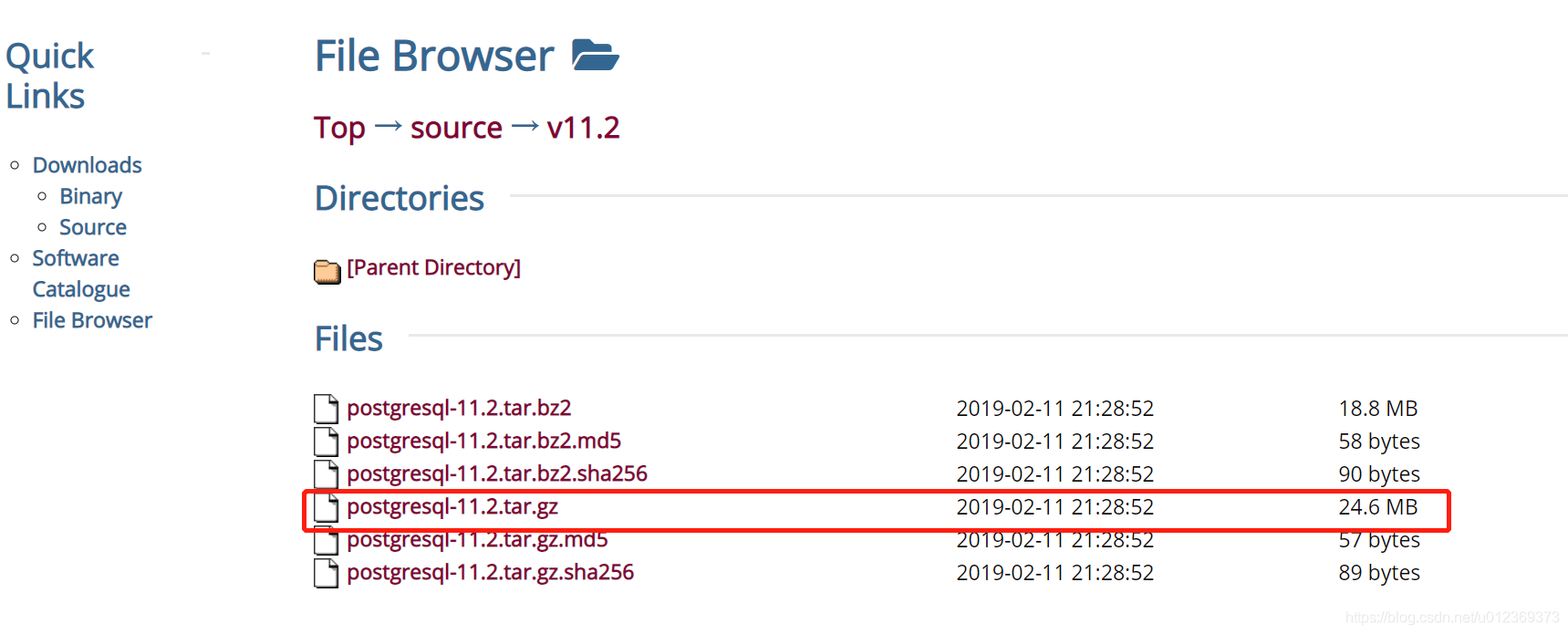
Task: Open the postgresql-11.2.tar.bz2 download link
Action: pos(459,408)
